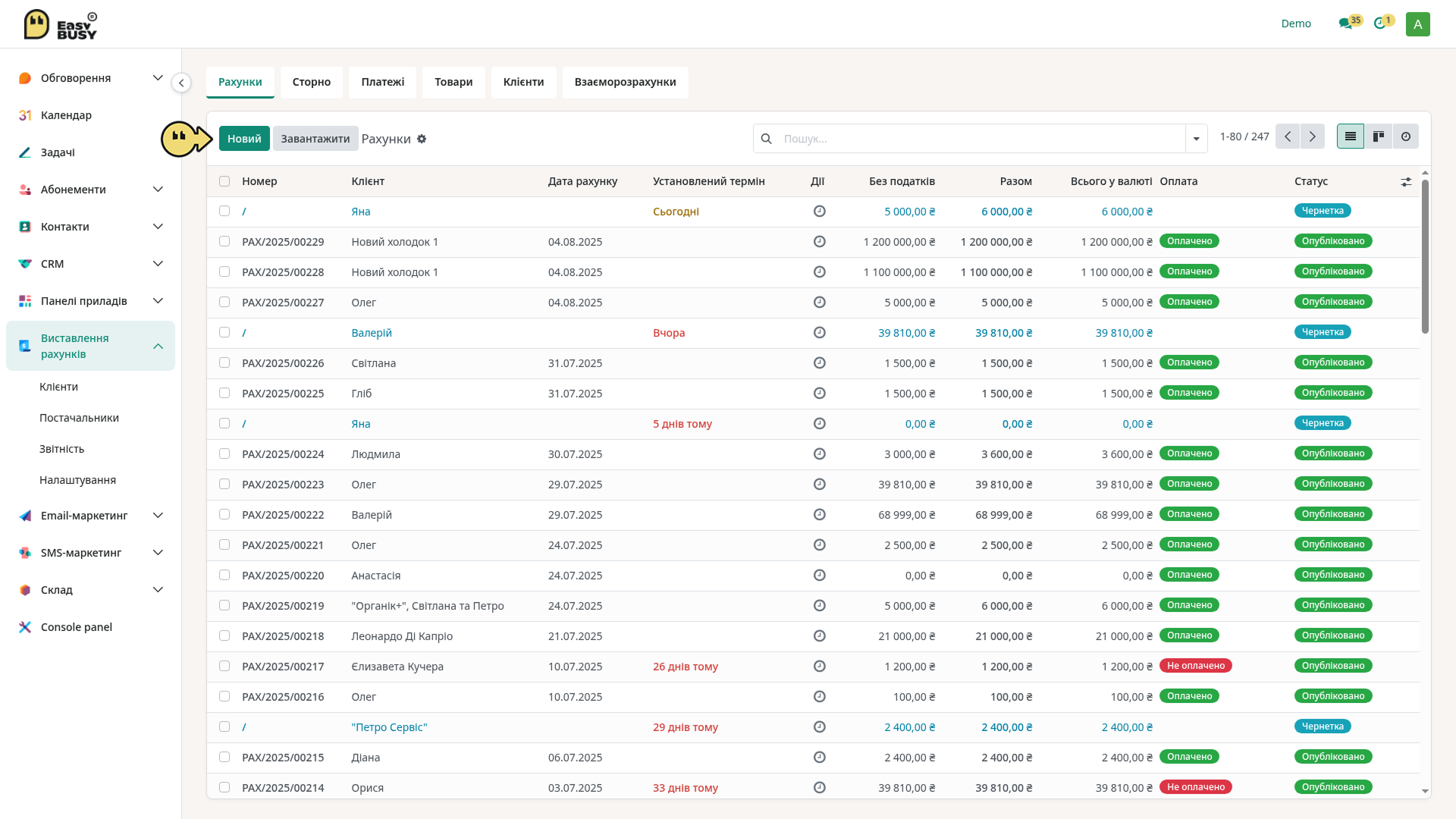Open optional columns adjust icon
Viewport: 1456px width, 819px height.
(x=1406, y=182)
